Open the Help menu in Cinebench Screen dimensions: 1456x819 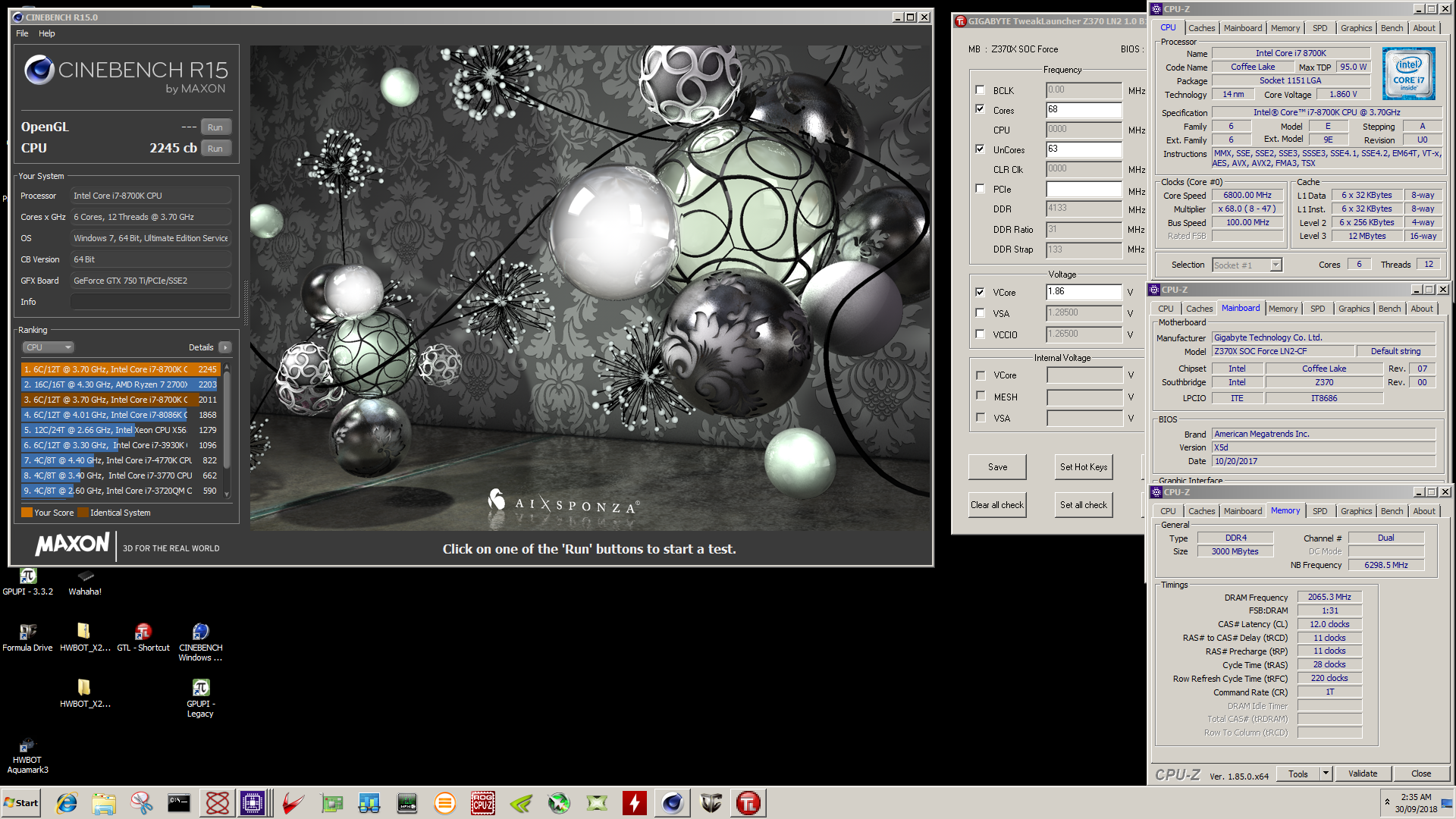[x=47, y=33]
